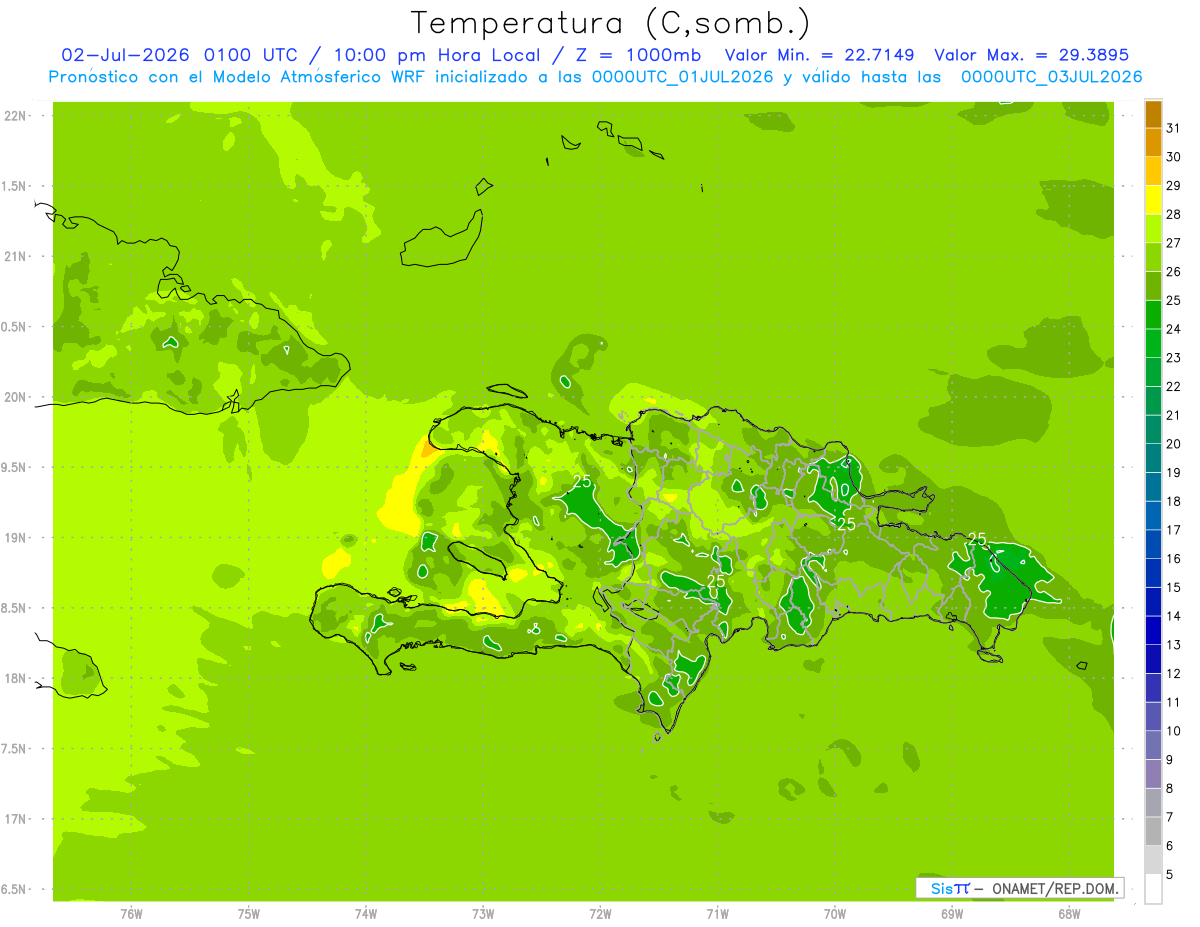Click the color bar label 5
The height and width of the screenshot is (927, 1200).
(1170, 875)
